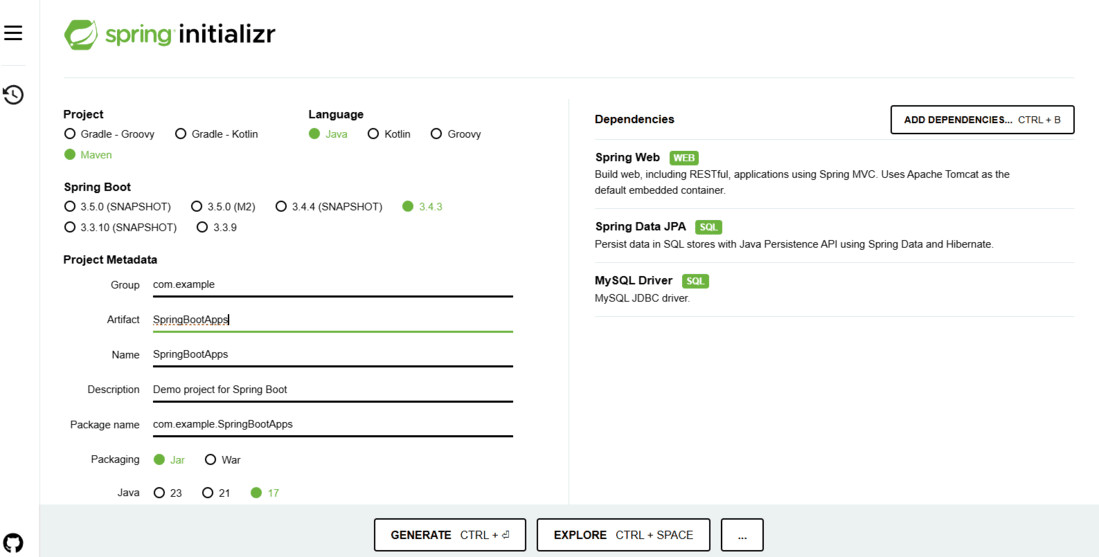Click the Explore button
Screen dimensions: 1099x557
pyautogui.click(x=623, y=535)
